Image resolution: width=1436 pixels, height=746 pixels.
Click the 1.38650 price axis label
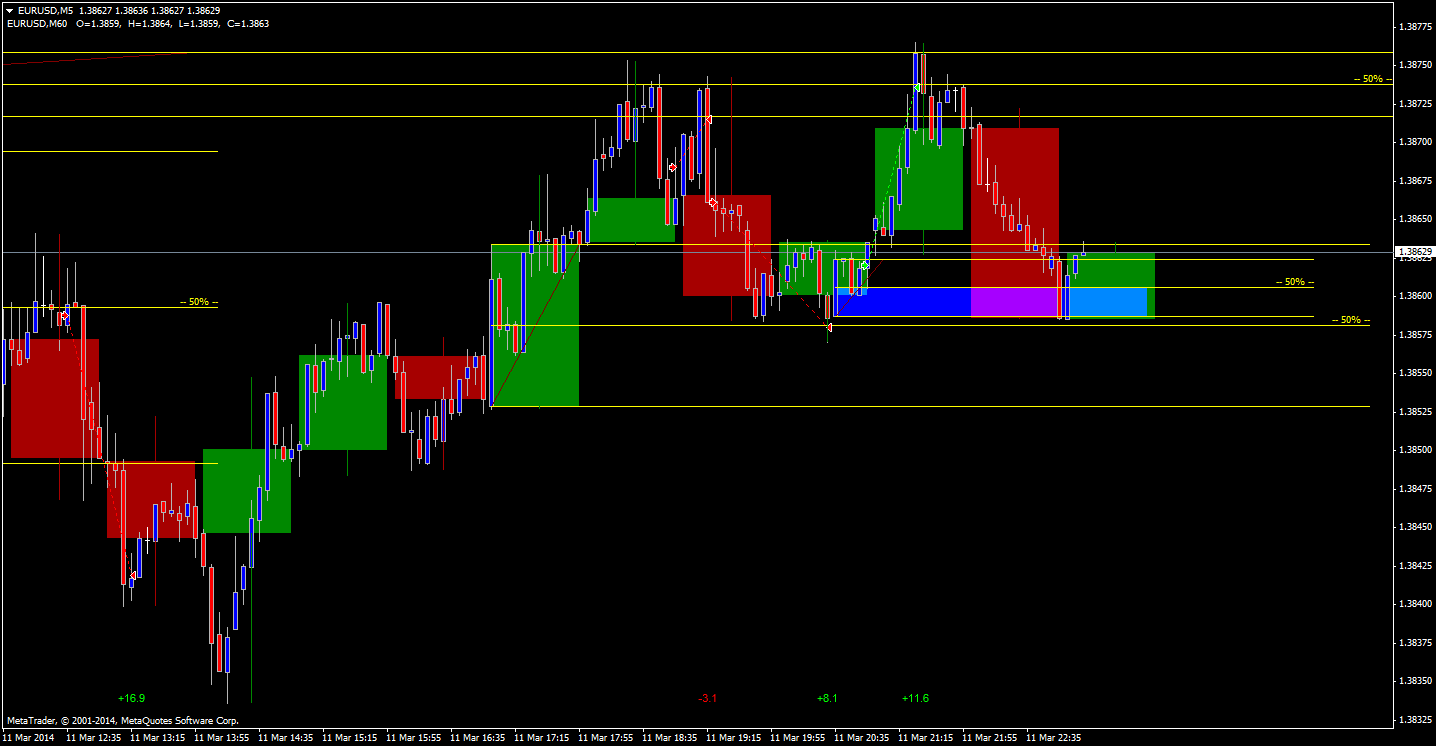point(1414,219)
